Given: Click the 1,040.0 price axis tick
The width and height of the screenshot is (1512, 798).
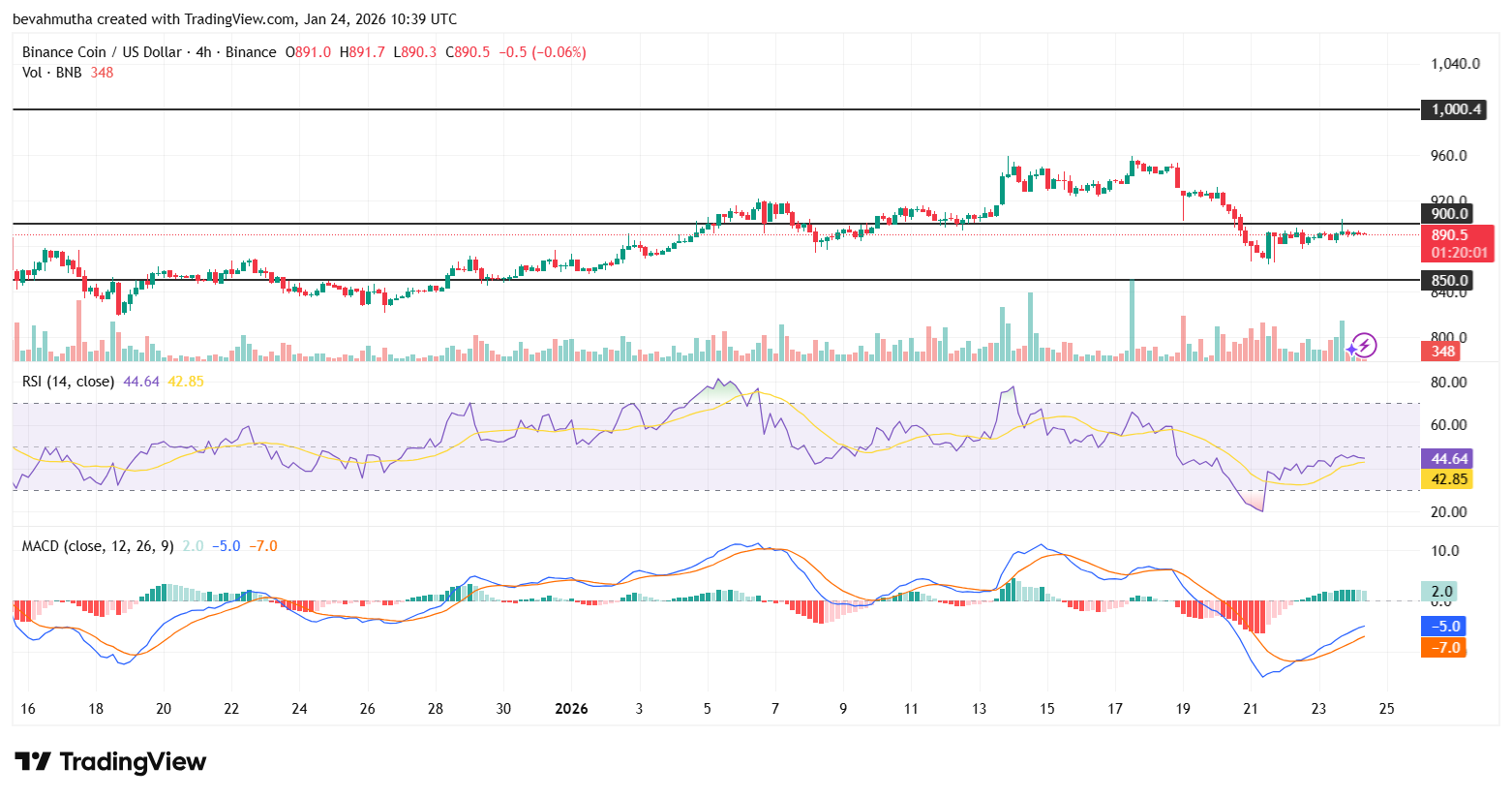Looking at the screenshot, I should (1455, 64).
